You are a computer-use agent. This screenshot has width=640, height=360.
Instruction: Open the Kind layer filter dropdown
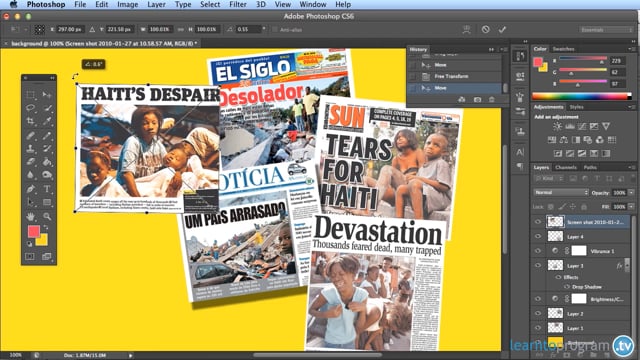tap(549, 179)
